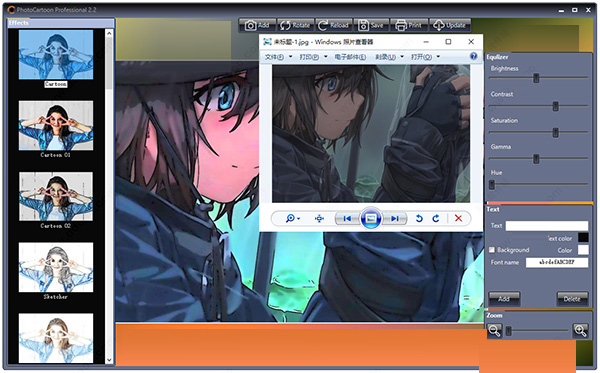Zoom in with plus magnifier
This screenshot has width=600, height=373.
tap(580, 331)
